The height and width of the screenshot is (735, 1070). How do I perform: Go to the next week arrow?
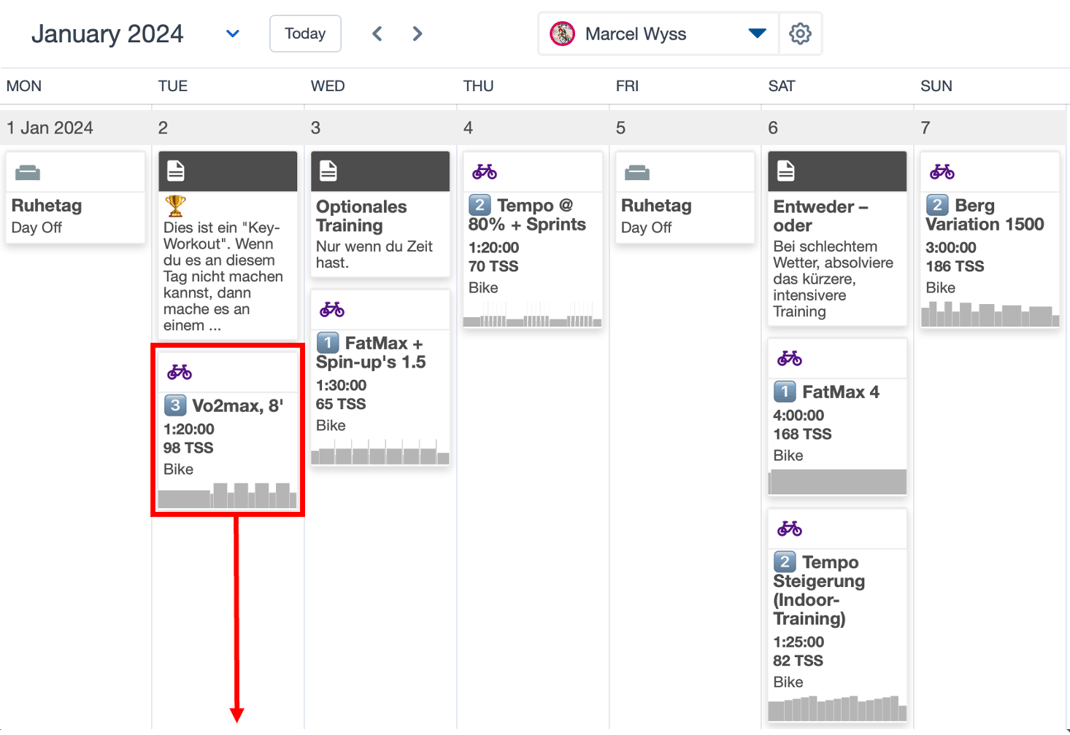(417, 34)
